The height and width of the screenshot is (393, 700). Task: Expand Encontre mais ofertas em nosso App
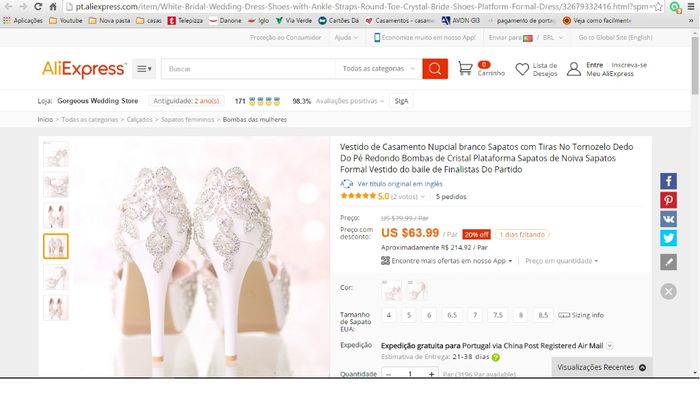tap(446, 261)
